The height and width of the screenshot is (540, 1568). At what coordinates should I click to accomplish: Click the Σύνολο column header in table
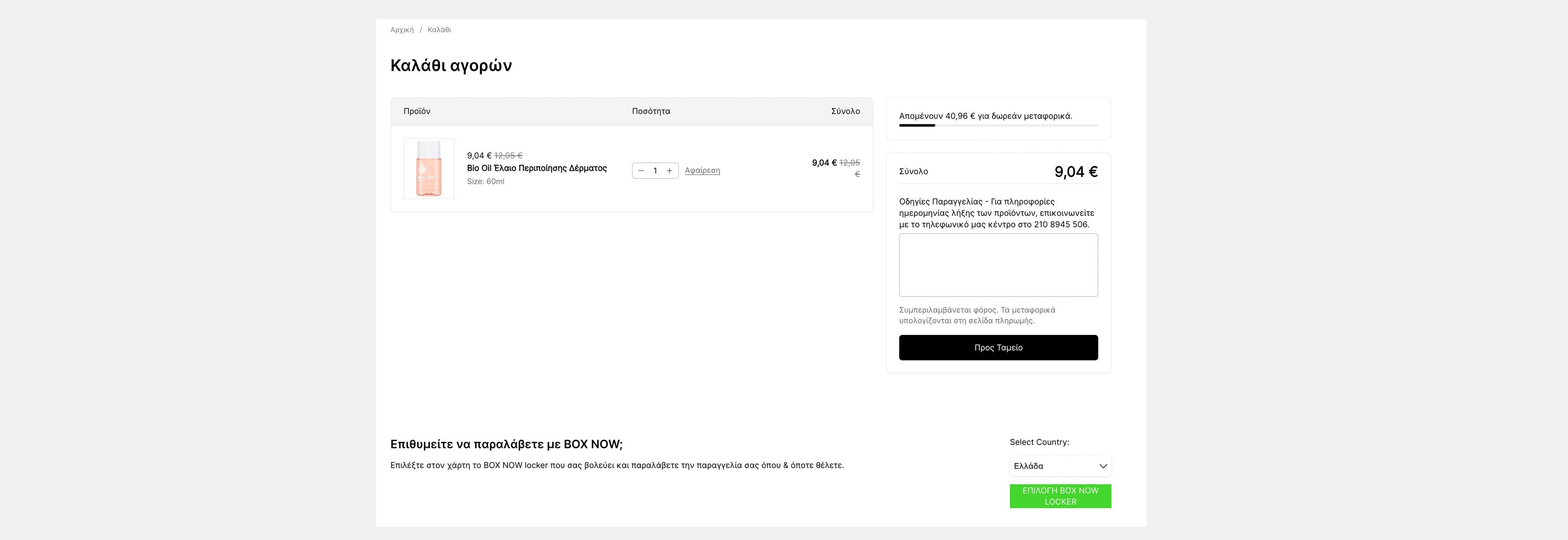pyautogui.click(x=845, y=111)
